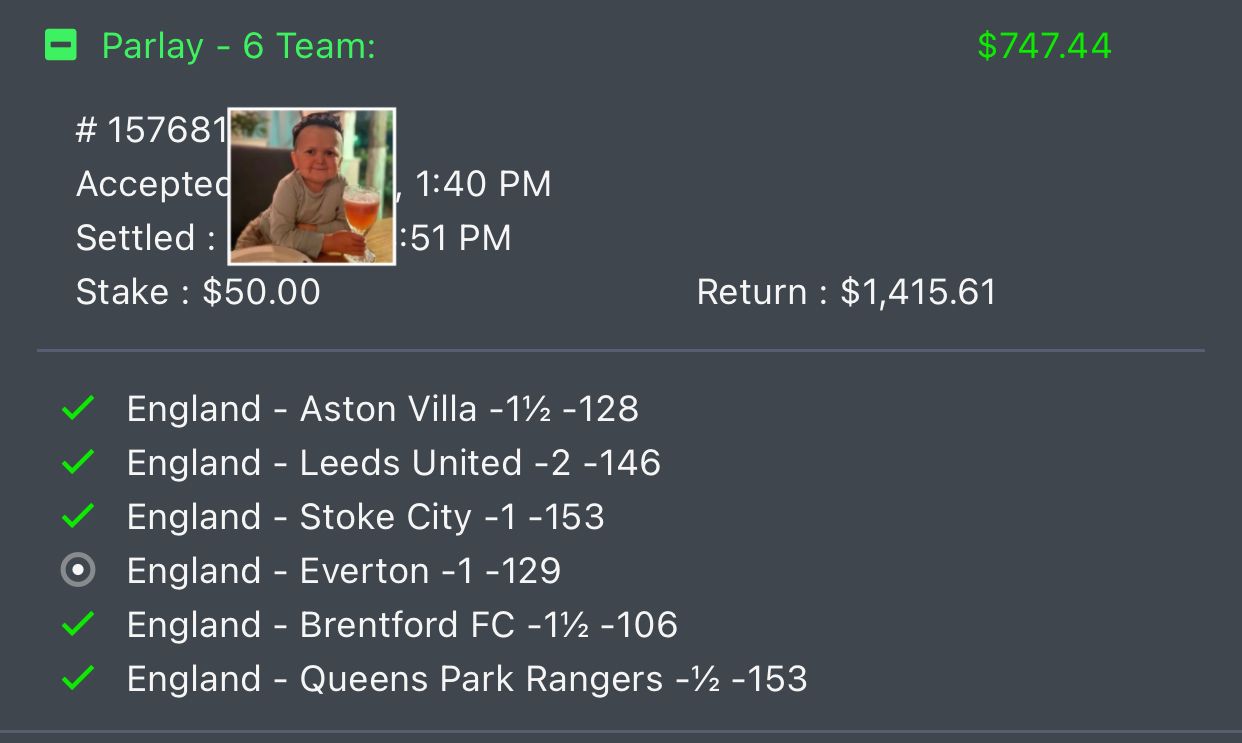Select the Stoke City -1 -153 leg

click(365, 517)
